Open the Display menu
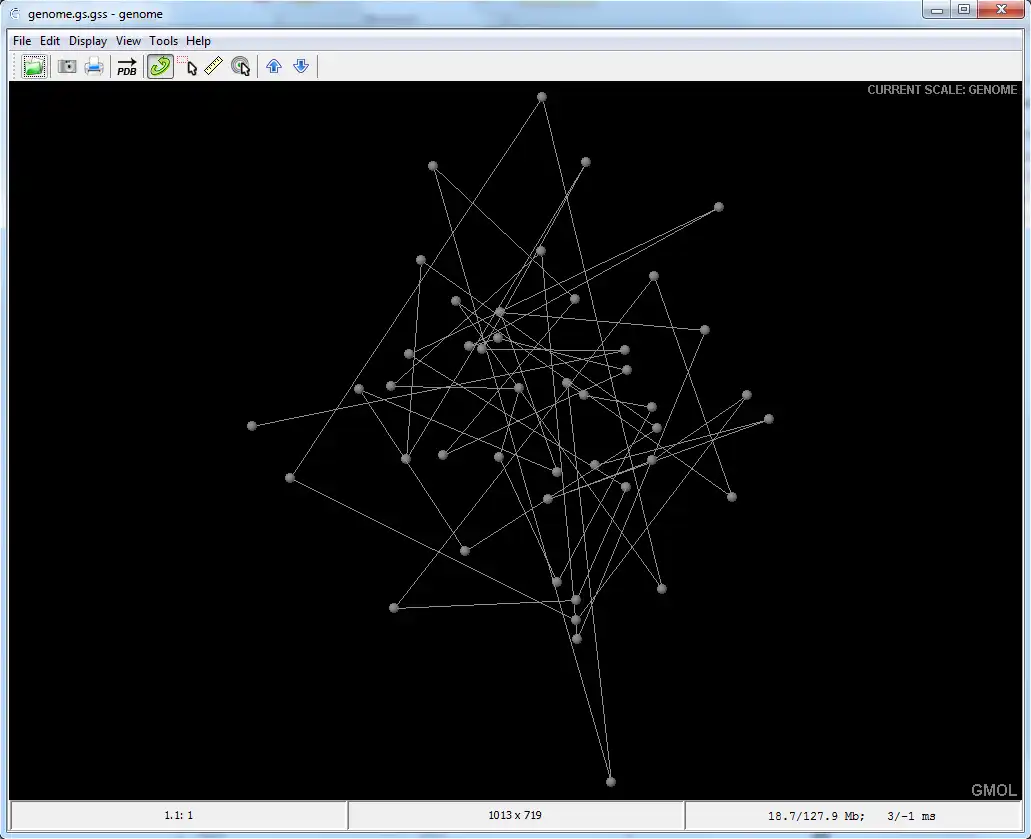The image size is (1031, 839). [x=88, y=41]
